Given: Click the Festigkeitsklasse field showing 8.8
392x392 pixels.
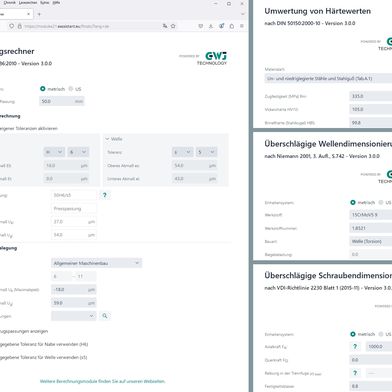Looking at the screenshot, I should coord(371,386).
